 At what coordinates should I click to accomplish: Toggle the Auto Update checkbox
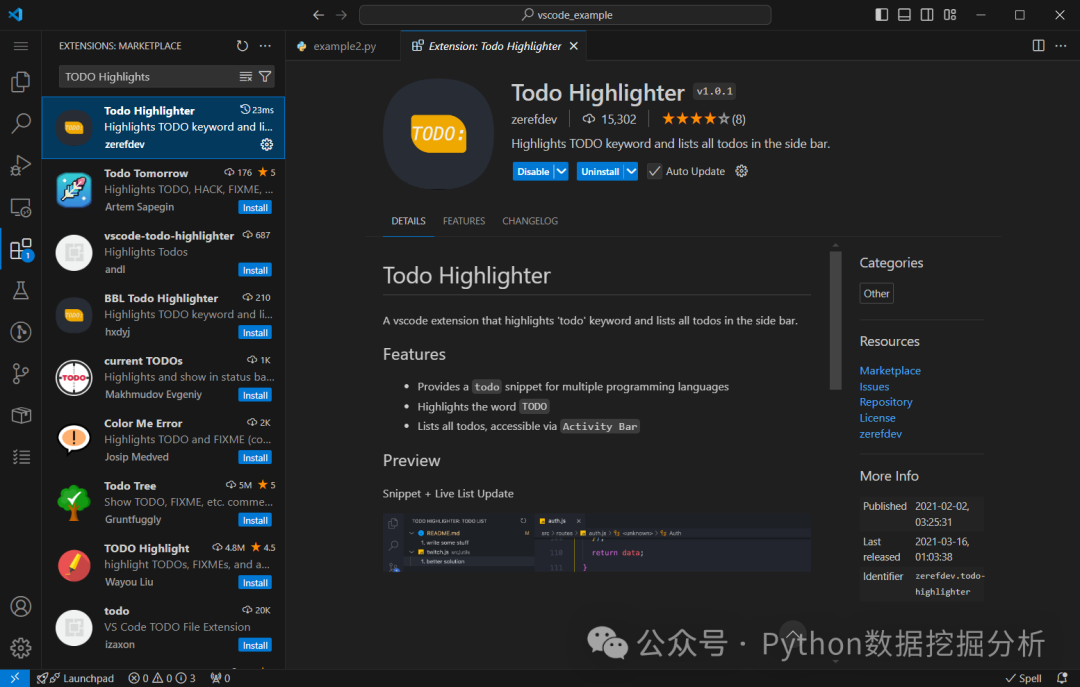654,171
